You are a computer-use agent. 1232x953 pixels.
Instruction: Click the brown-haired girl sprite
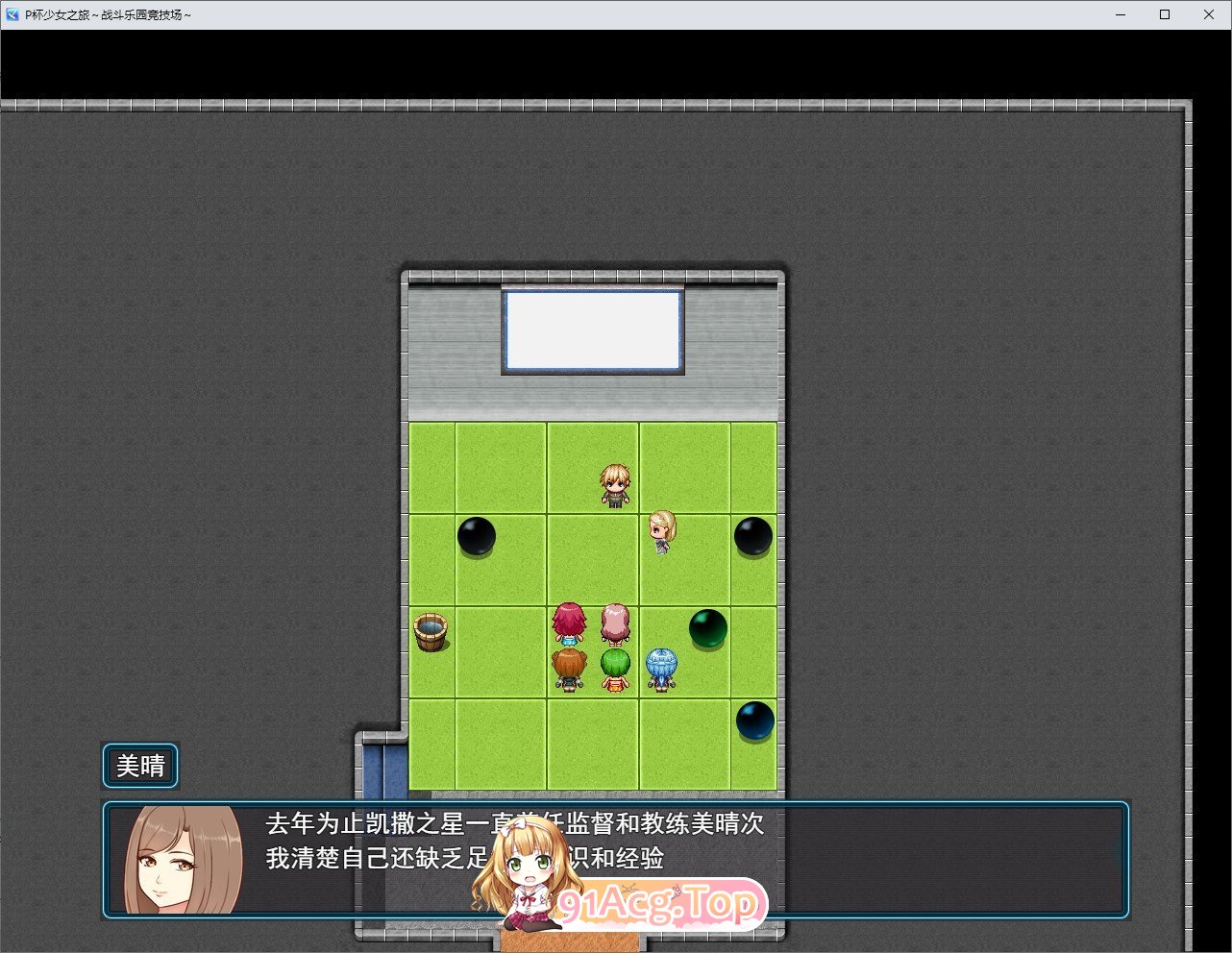[x=569, y=670]
